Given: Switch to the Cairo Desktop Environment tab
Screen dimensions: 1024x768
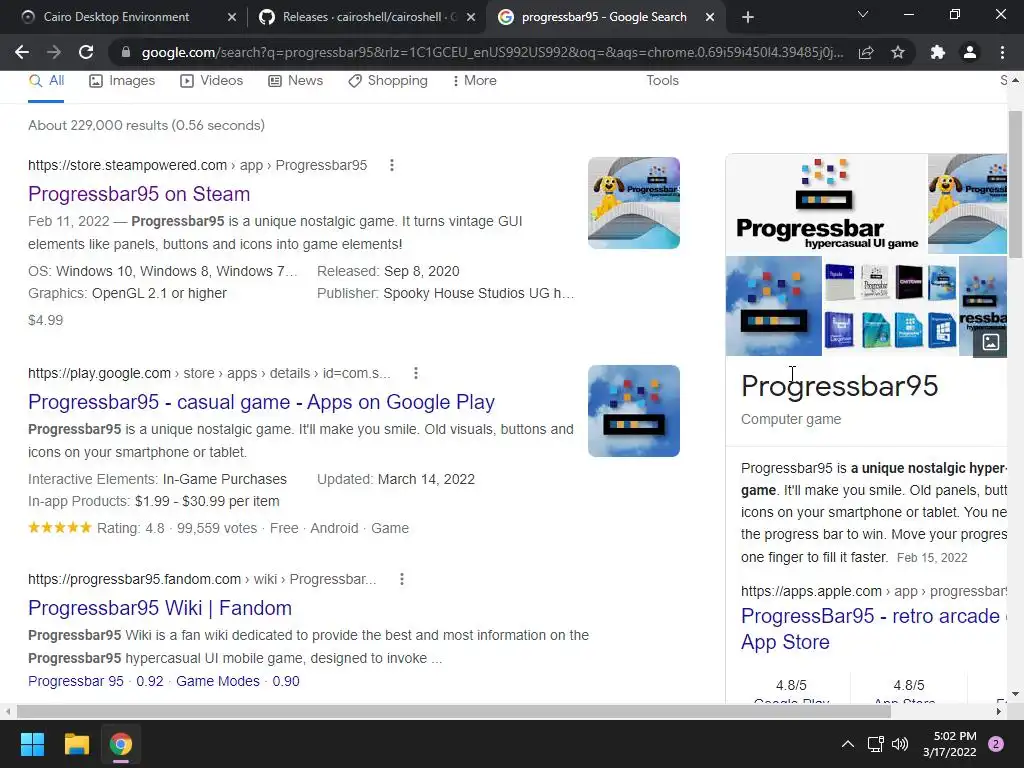Looking at the screenshot, I should 116,17.
